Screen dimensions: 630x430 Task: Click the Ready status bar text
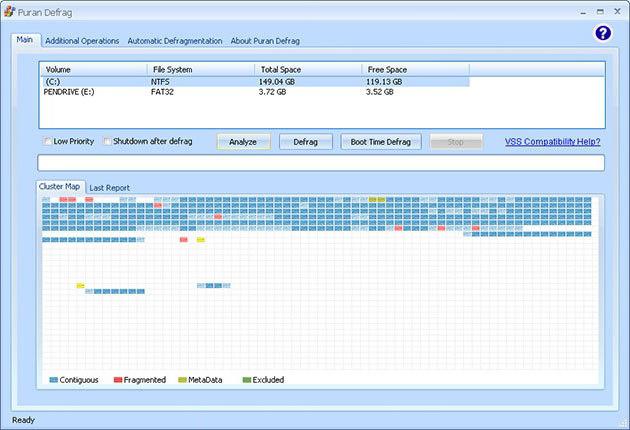tap(23, 420)
